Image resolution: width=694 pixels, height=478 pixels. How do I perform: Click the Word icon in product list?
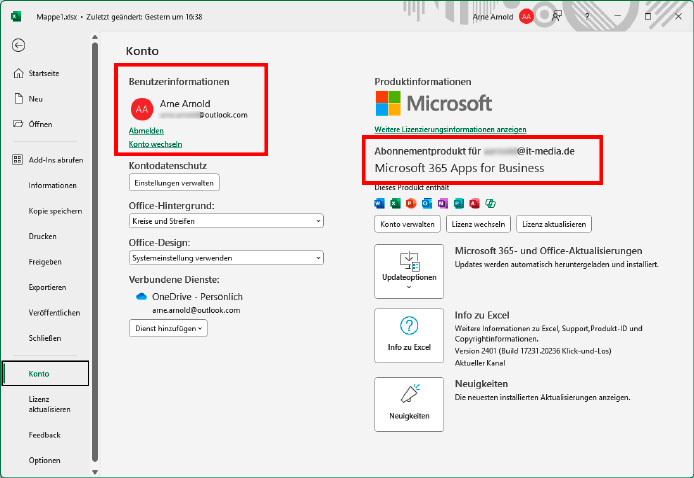pos(379,203)
